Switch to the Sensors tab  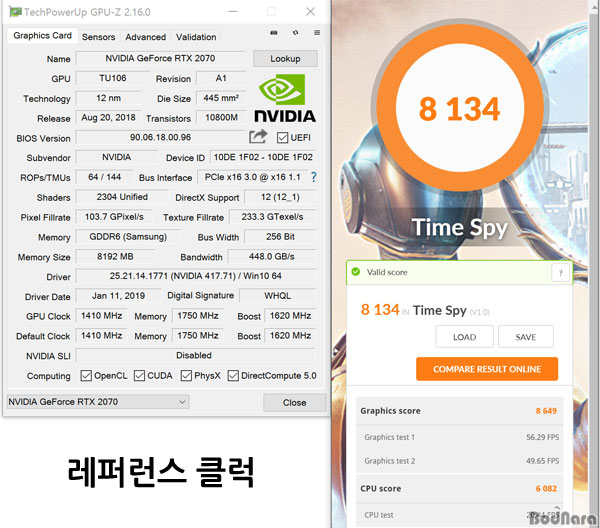click(x=98, y=37)
